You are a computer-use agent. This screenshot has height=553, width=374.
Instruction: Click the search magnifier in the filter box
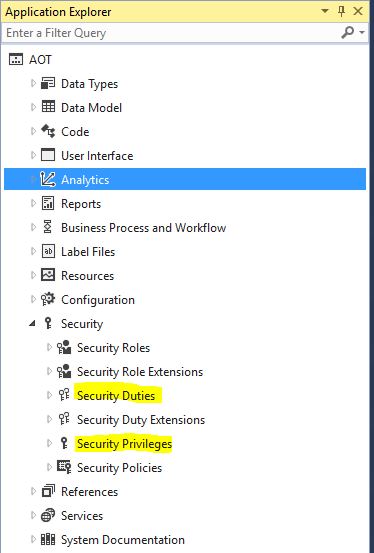348,32
